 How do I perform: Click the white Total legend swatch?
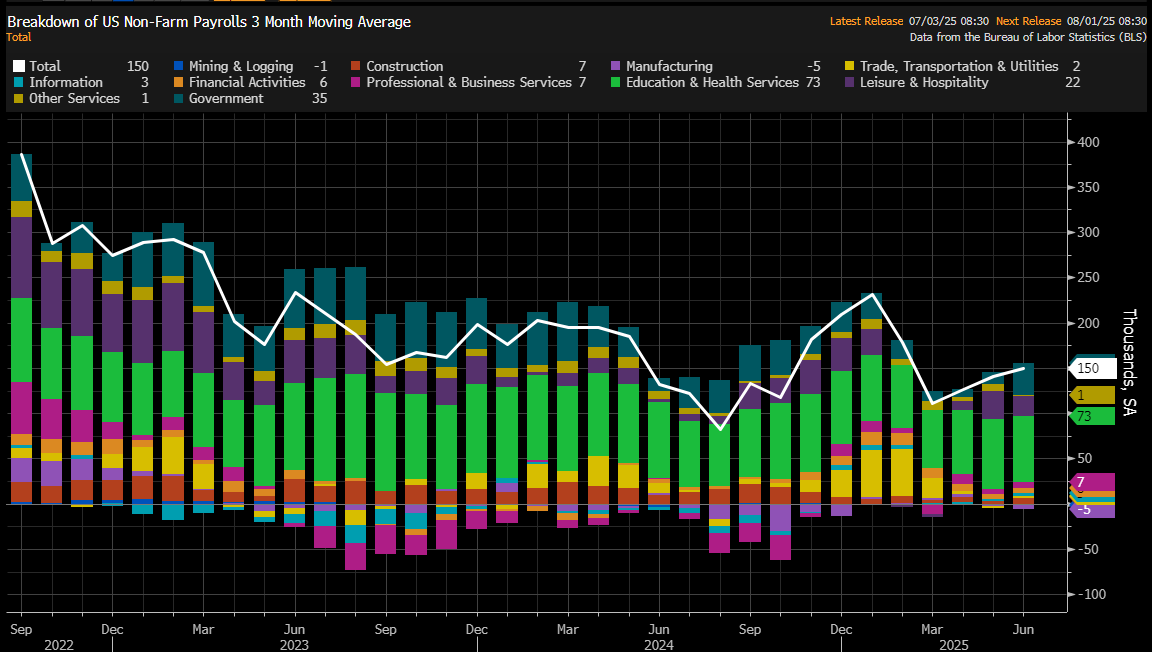tap(18, 67)
